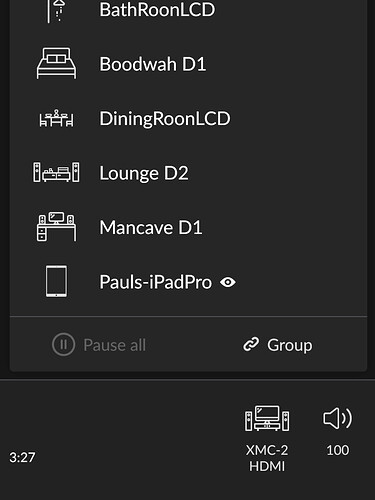This screenshot has width=375, height=500.
Task: Click the Lounge D2 speaker sofa icon
Action: point(56,172)
